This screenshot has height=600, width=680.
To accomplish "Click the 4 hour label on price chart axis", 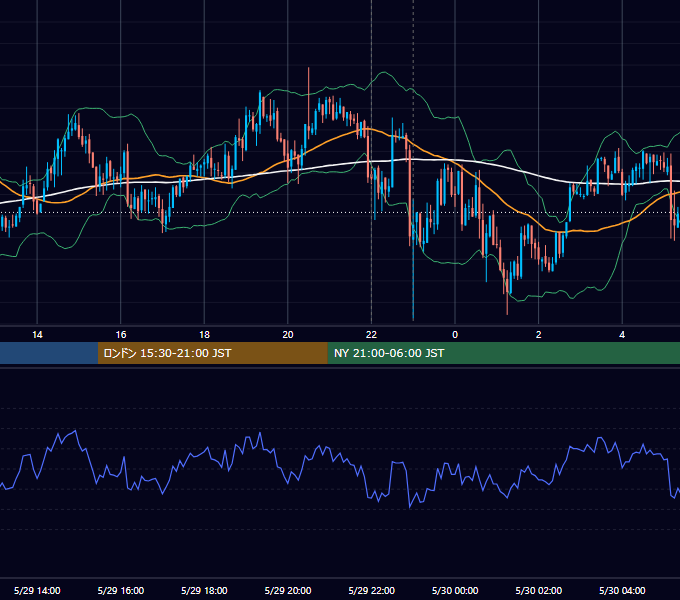I will (622, 335).
